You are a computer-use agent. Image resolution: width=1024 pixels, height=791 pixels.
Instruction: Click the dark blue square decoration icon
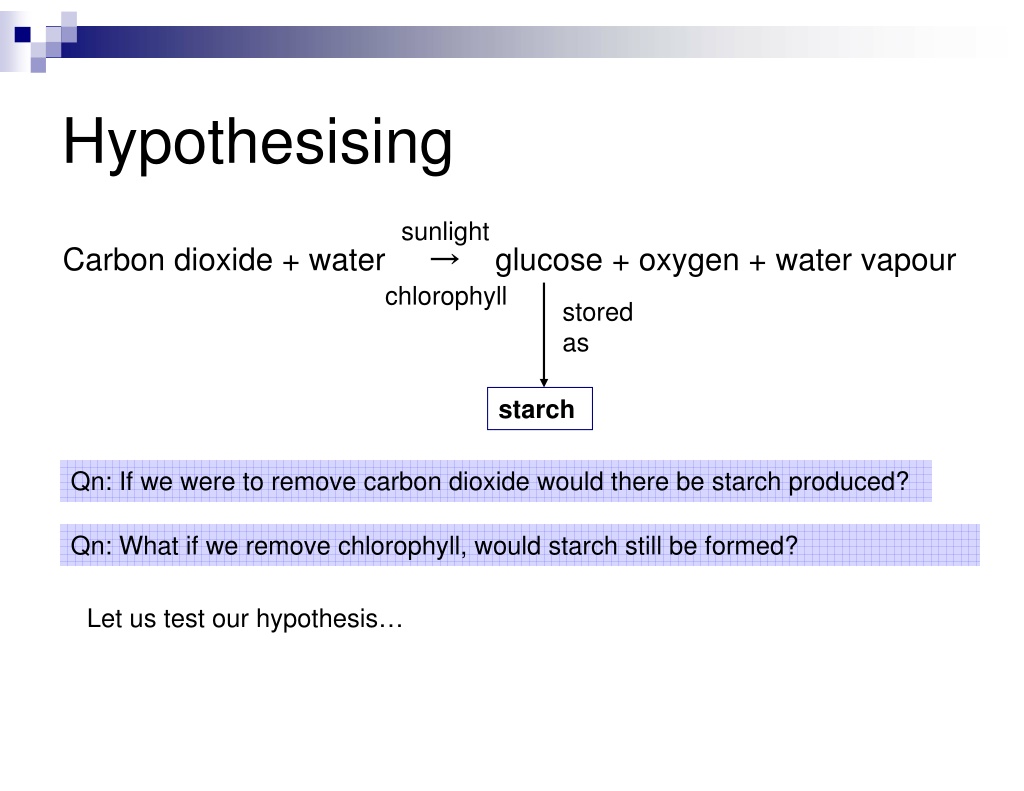22,34
